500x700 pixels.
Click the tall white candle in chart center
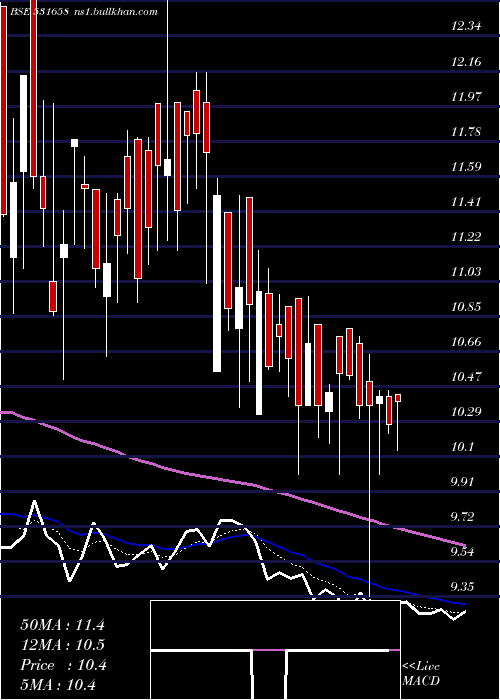(217, 283)
